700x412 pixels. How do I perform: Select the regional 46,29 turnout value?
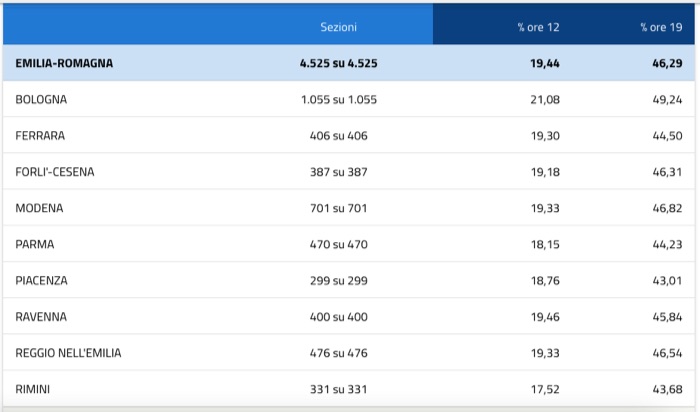click(x=666, y=63)
